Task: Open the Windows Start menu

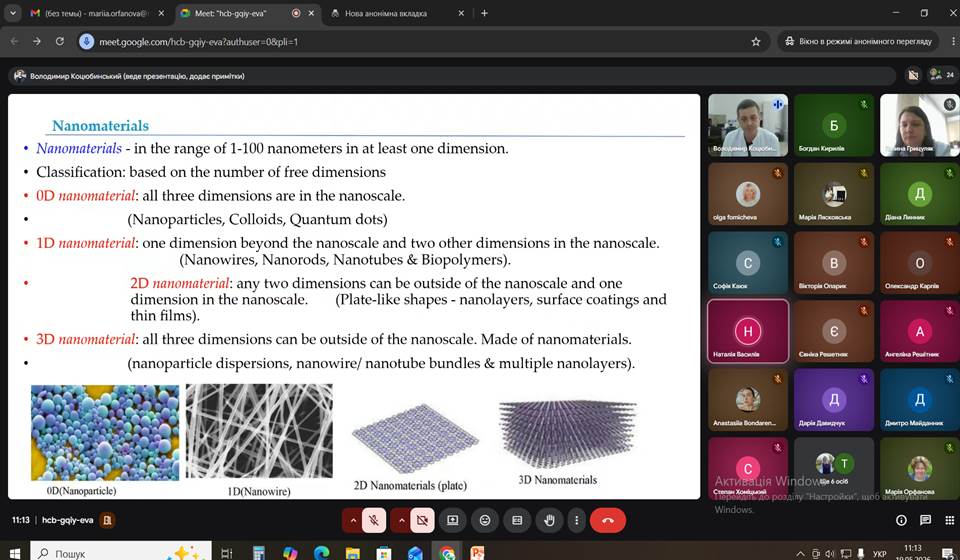Action: 15,553
